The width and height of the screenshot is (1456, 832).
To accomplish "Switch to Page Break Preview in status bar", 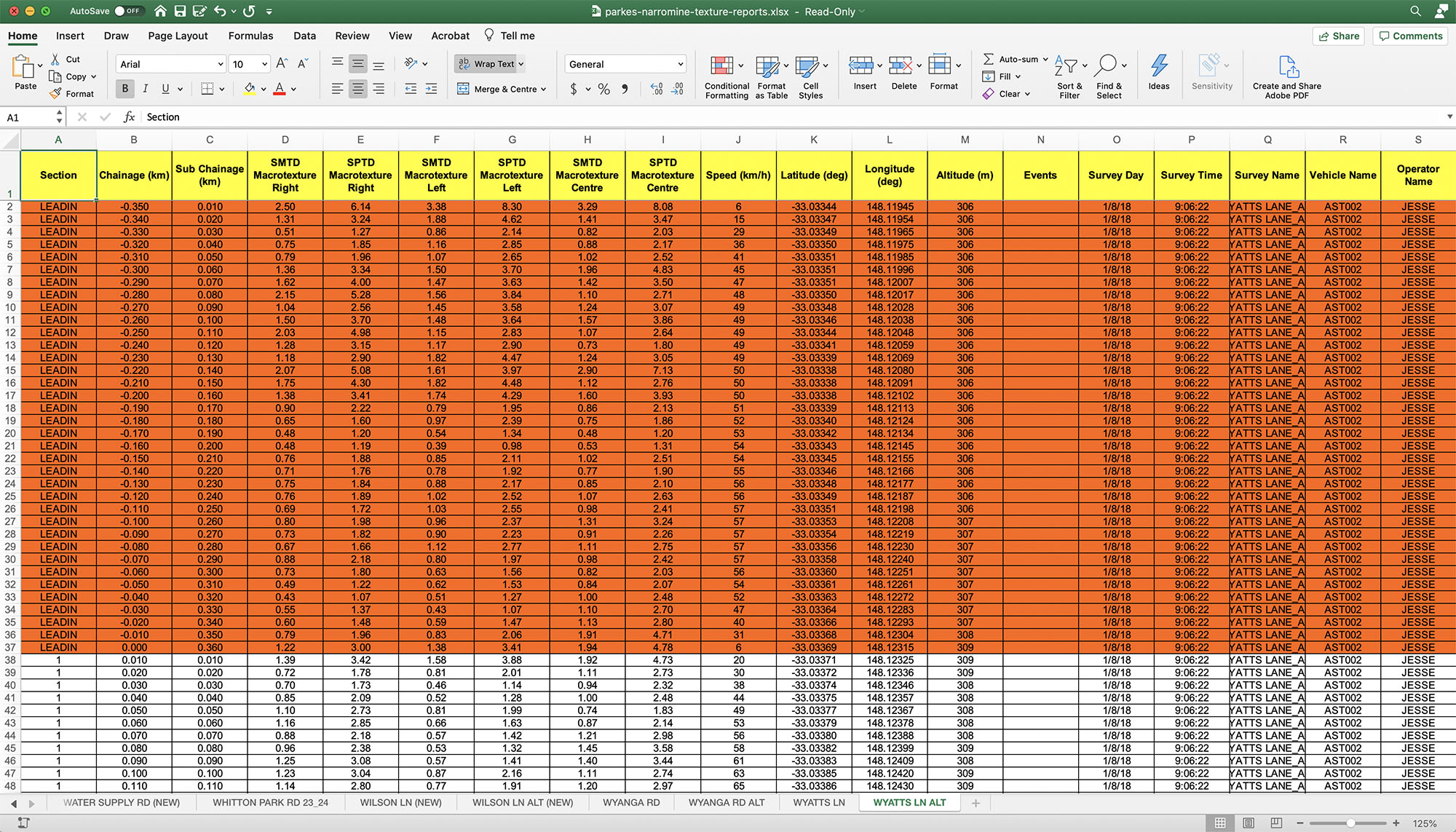I will [x=1276, y=823].
